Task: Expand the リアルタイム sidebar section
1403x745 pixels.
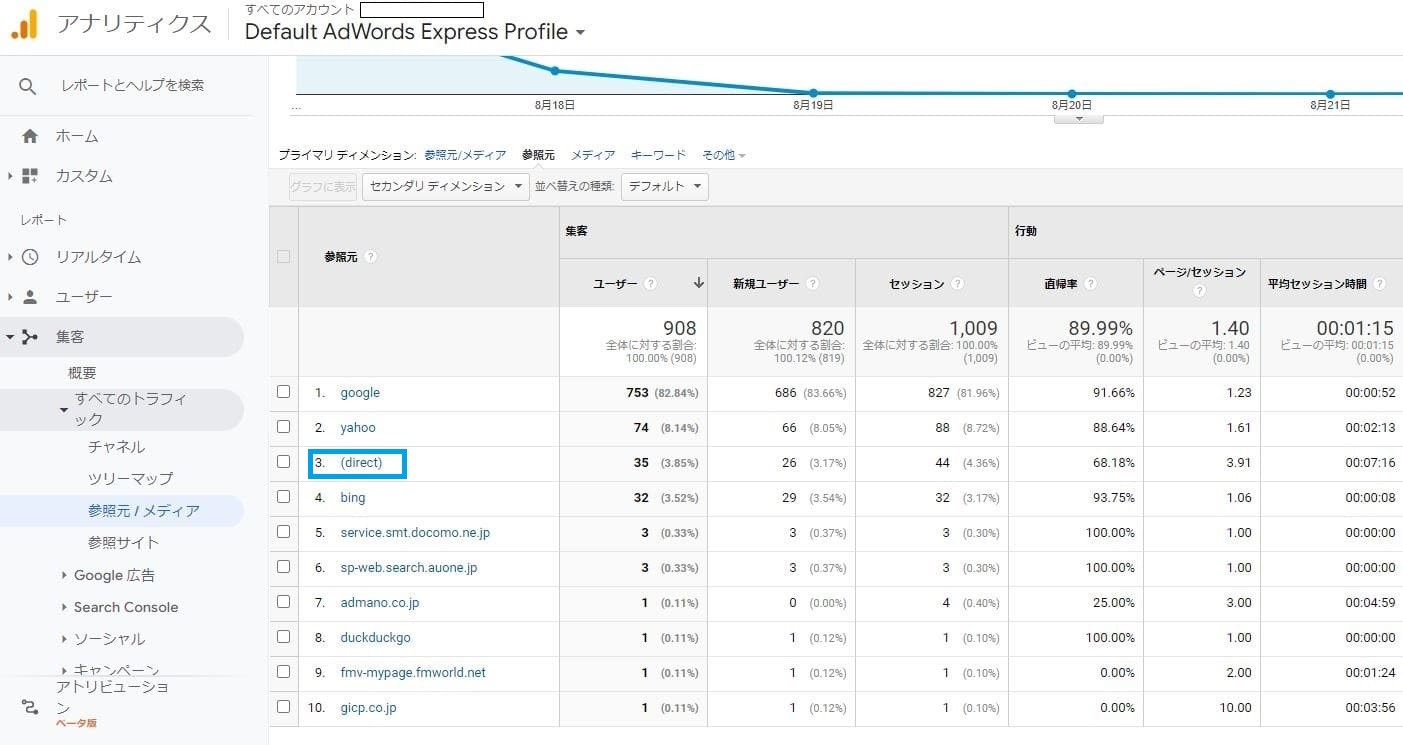Action: click(10, 257)
